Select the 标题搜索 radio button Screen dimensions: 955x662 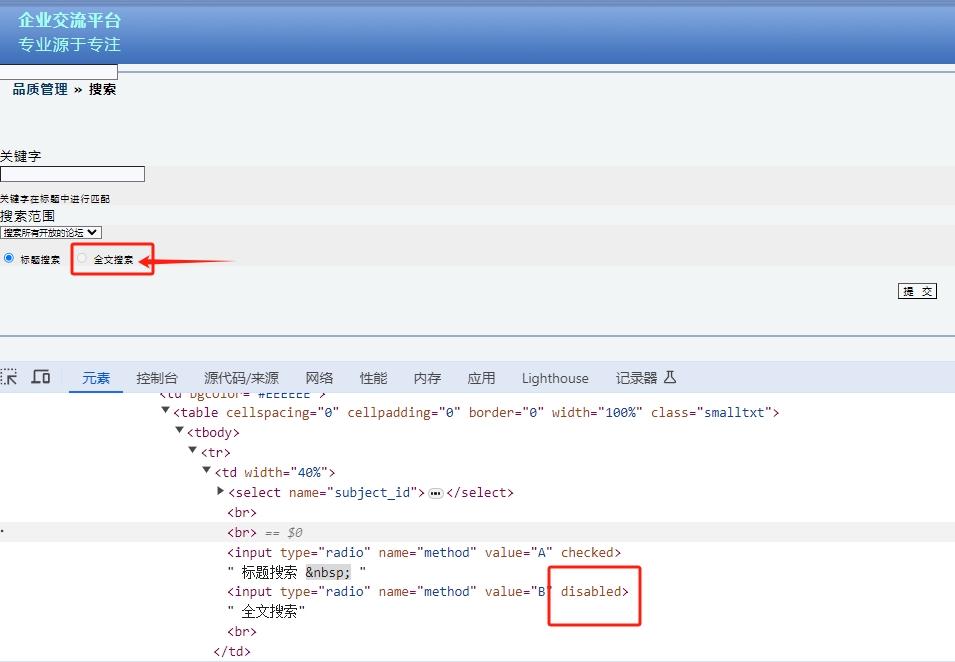(10, 258)
